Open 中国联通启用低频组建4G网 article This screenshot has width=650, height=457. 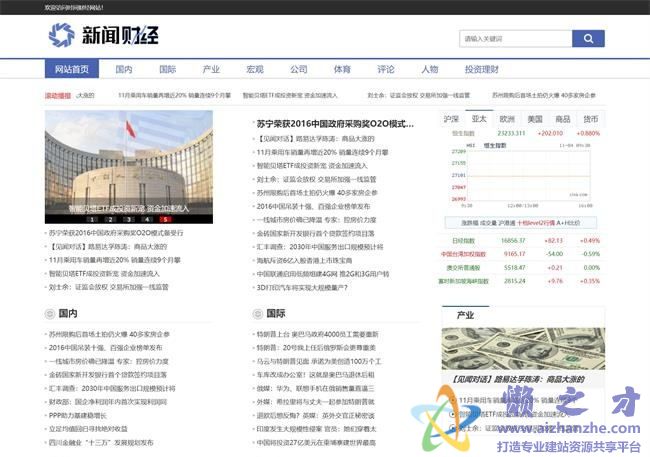pos(323,274)
